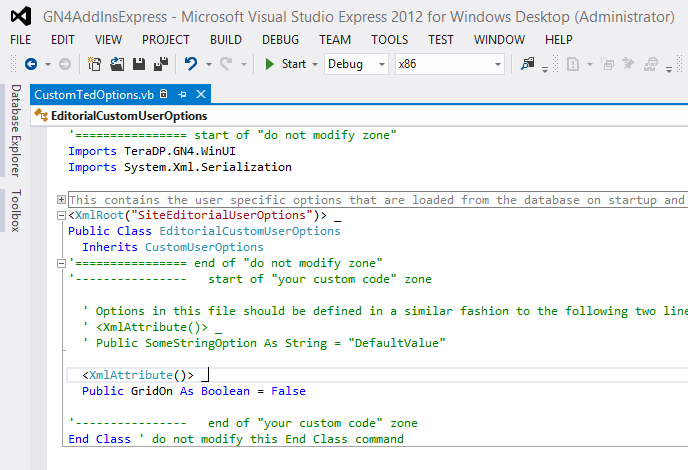The image size is (688, 470).
Task: Click the grayed toolbar arrow-star icon
Action: [x=628, y=64]
